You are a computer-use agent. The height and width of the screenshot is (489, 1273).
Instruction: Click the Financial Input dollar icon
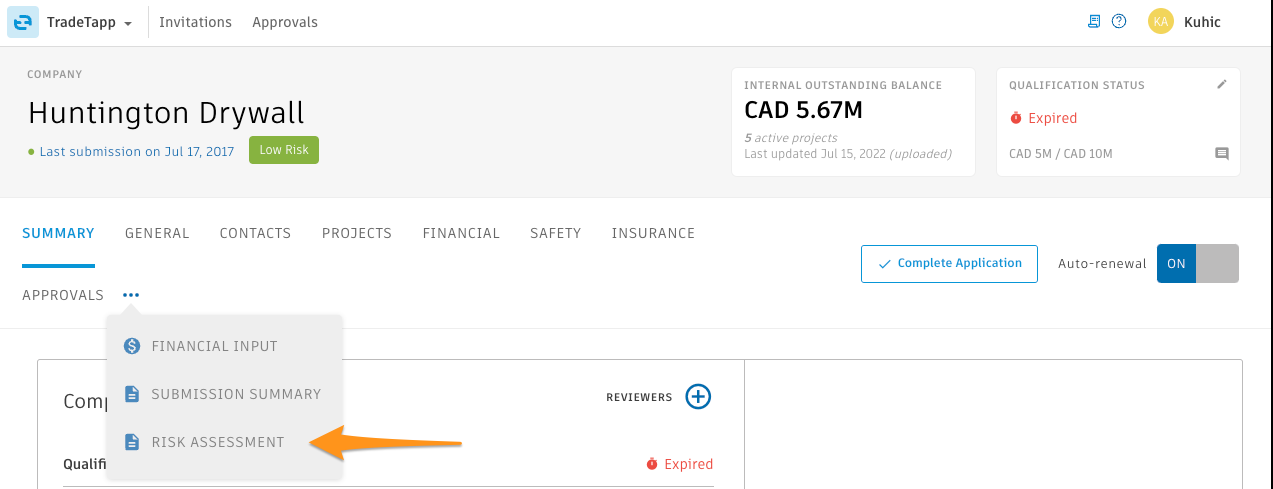click(132, 346)
